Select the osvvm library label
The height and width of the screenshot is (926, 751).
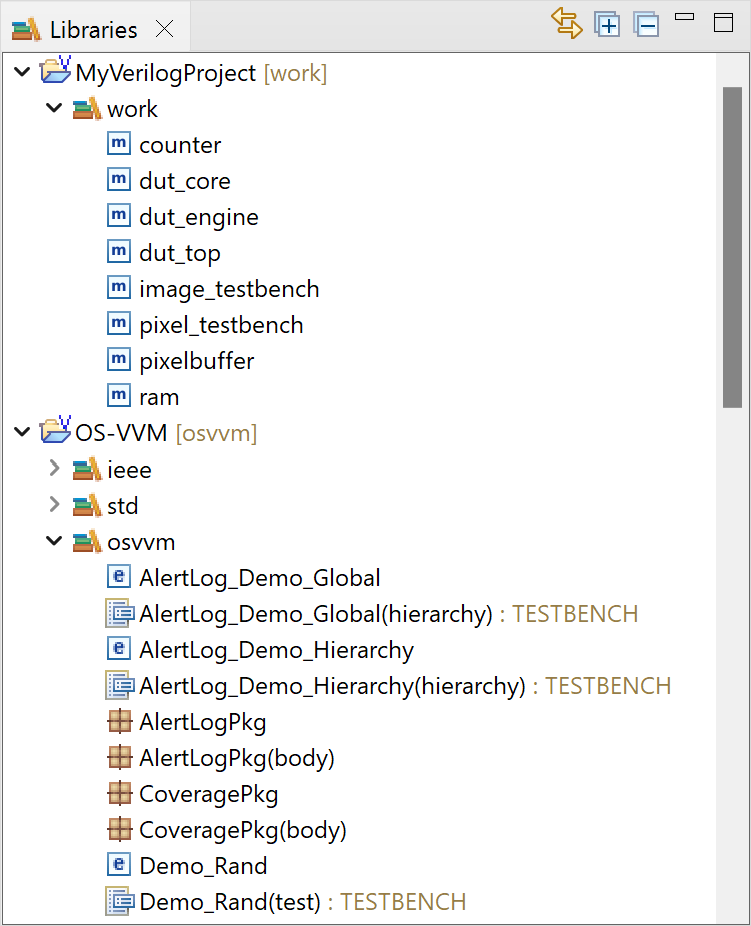(x=141, y=543)
